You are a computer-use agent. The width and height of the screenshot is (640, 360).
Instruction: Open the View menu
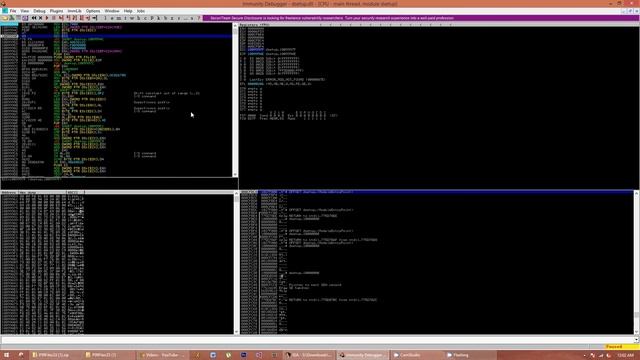(x=24, y=11)
